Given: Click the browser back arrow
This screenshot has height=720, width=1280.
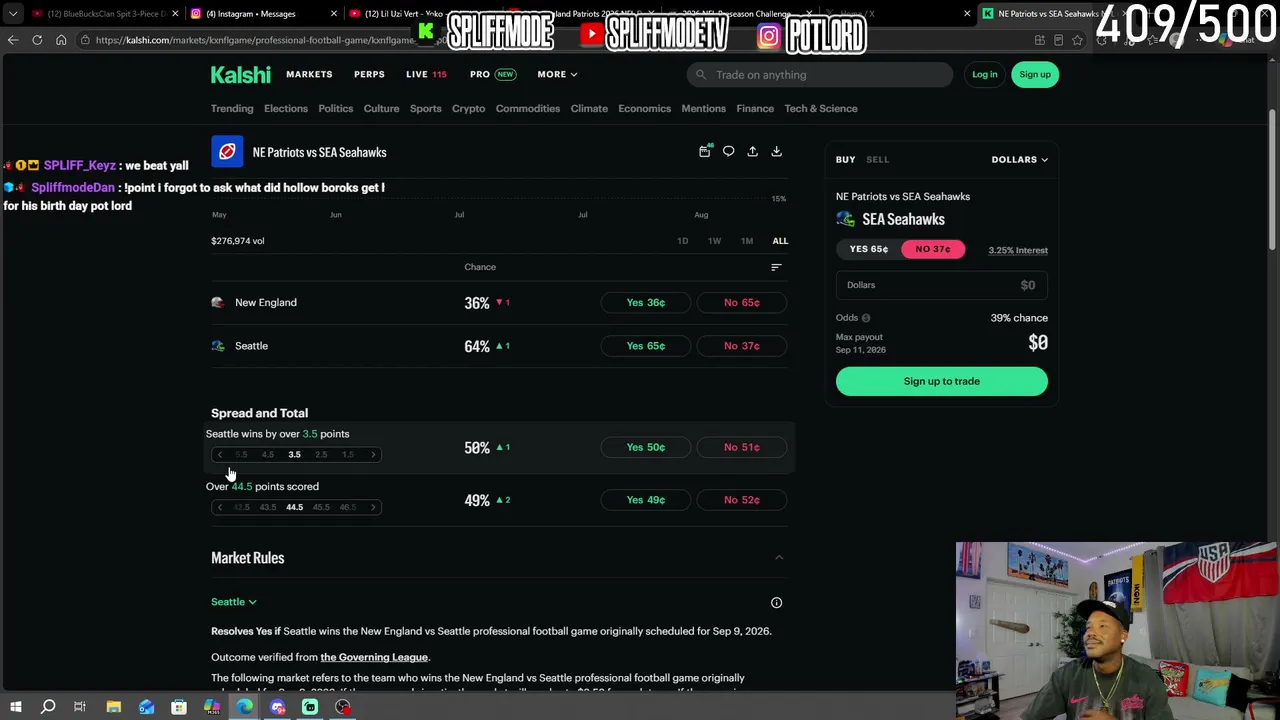Looking at the screenshot, I should 13,40.
